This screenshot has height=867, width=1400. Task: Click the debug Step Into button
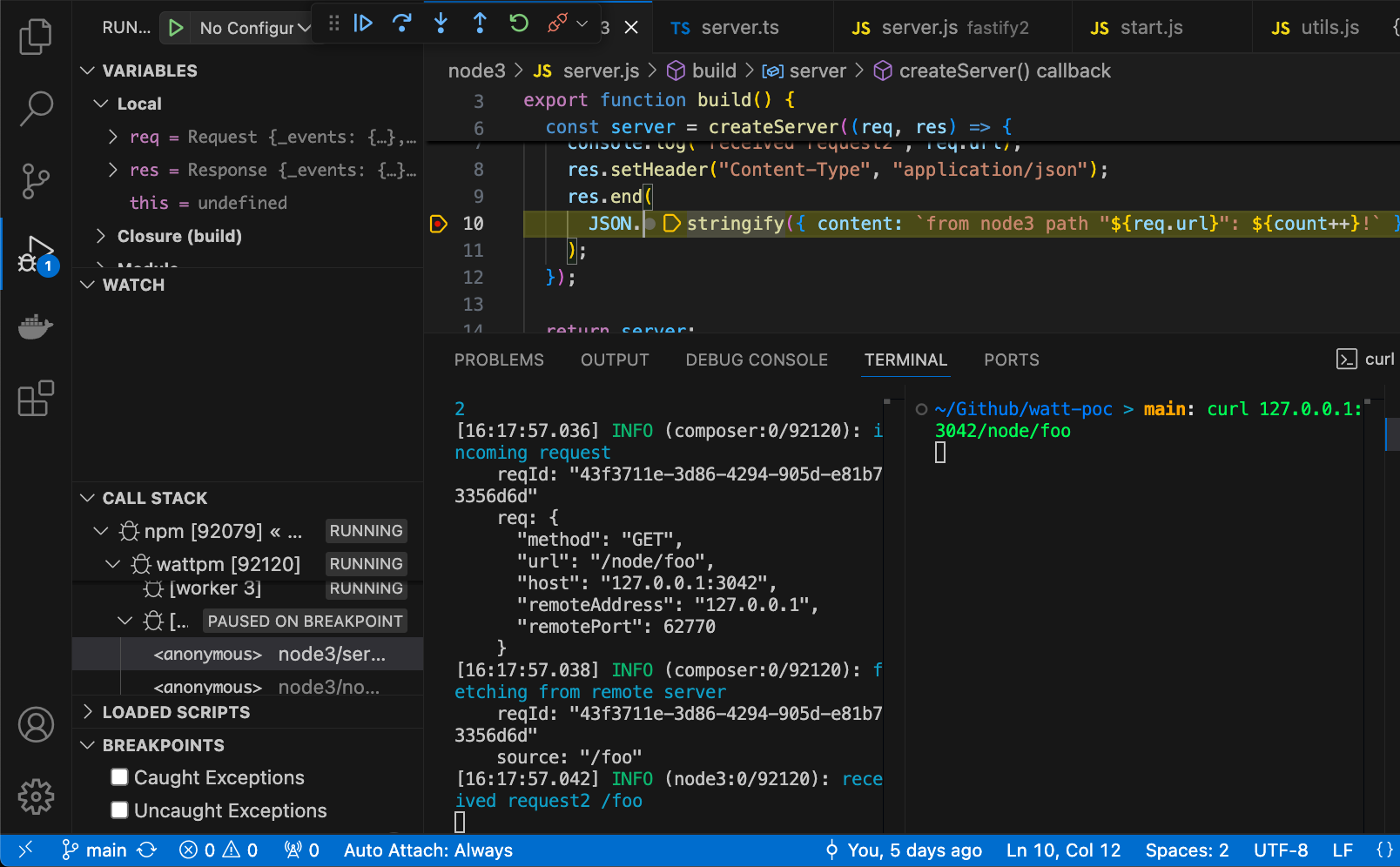pyautogui.click(x=441, y=24)
